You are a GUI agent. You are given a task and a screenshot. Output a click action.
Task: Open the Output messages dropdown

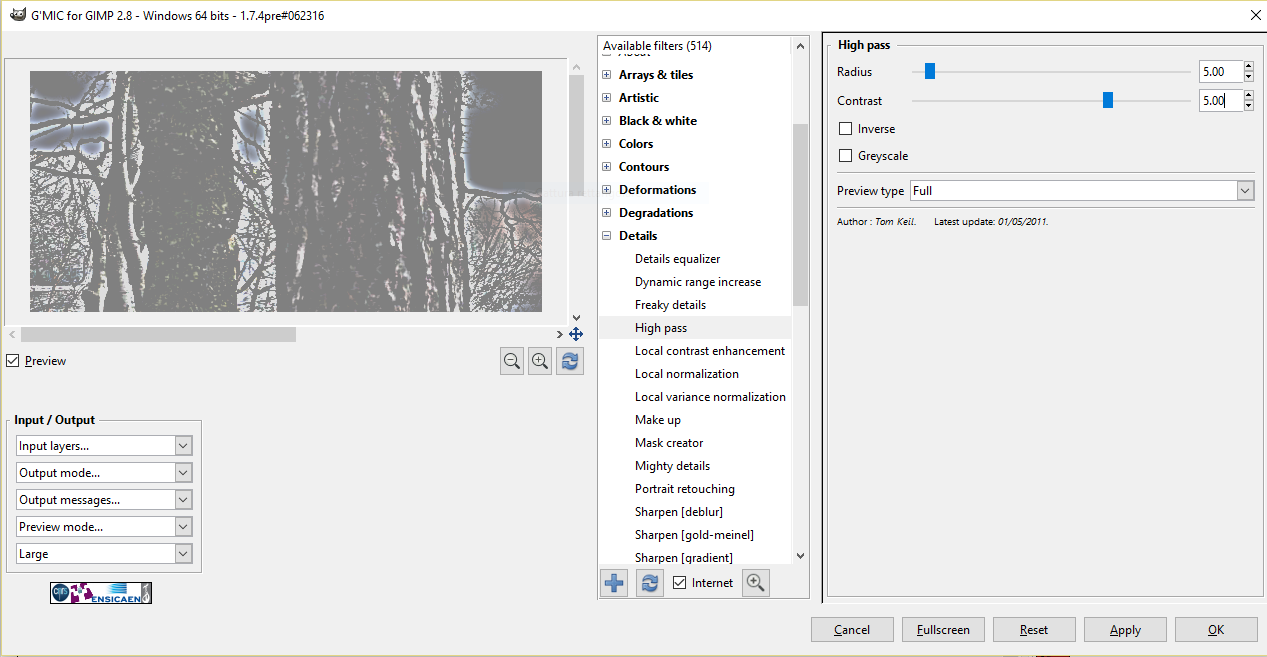coord(104,500)
